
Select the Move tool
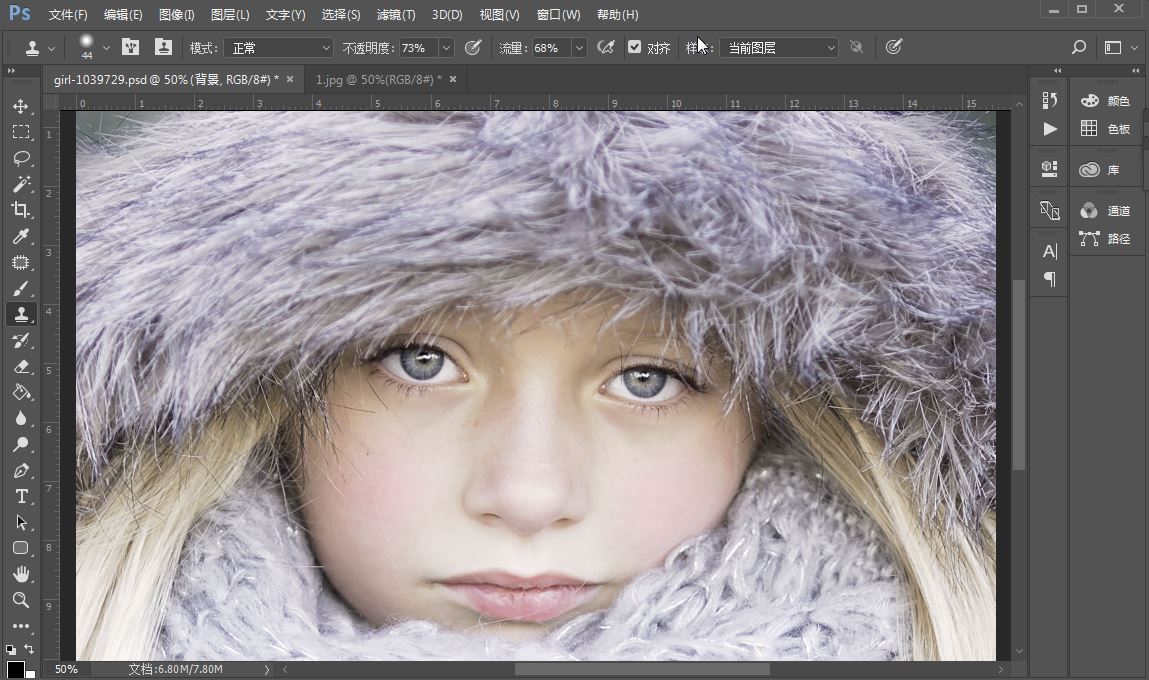click(x=20, y=106)
